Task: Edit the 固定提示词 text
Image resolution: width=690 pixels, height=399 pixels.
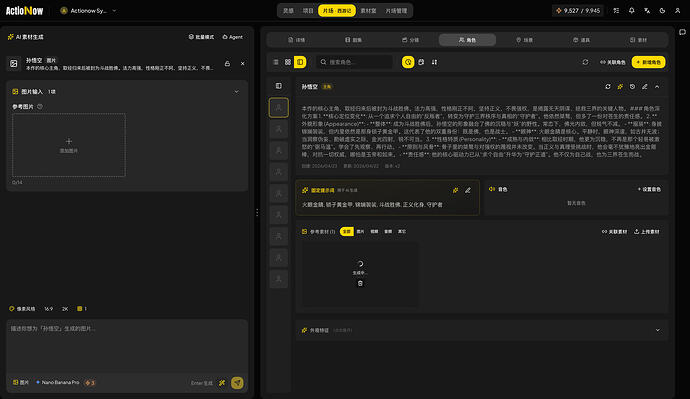Action: coord(468,190)
